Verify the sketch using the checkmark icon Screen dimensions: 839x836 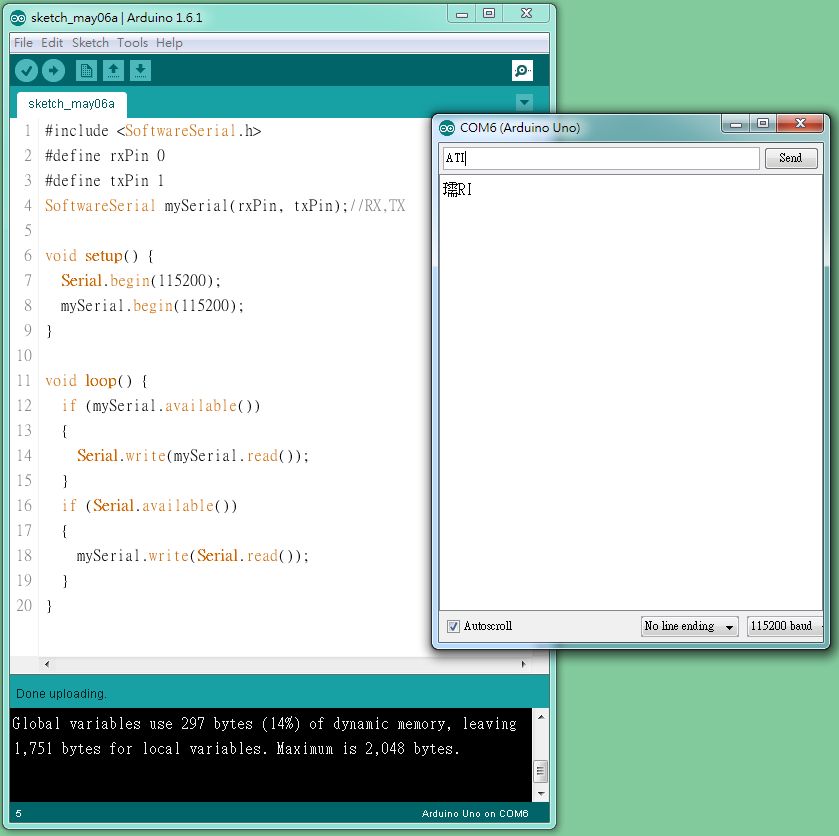click(x=25, y=70)
